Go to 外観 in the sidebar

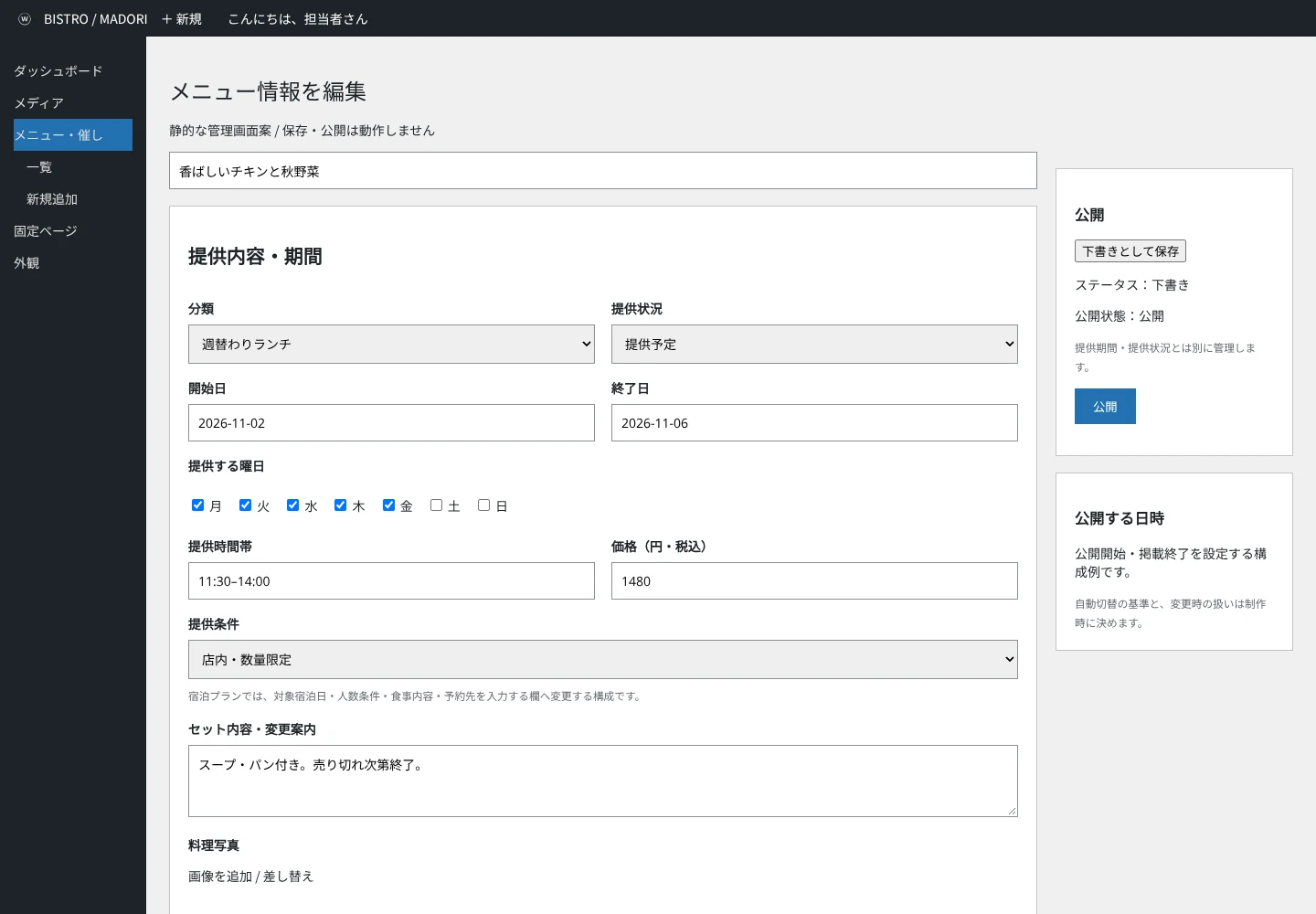tap(27, 263)
